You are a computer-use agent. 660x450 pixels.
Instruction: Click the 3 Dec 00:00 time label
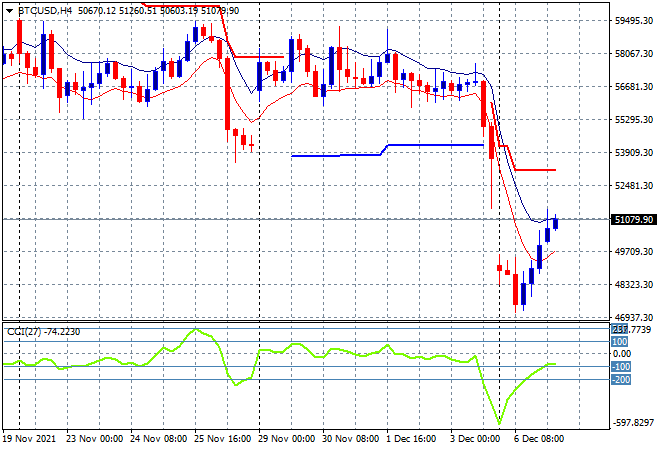(477, 440)
